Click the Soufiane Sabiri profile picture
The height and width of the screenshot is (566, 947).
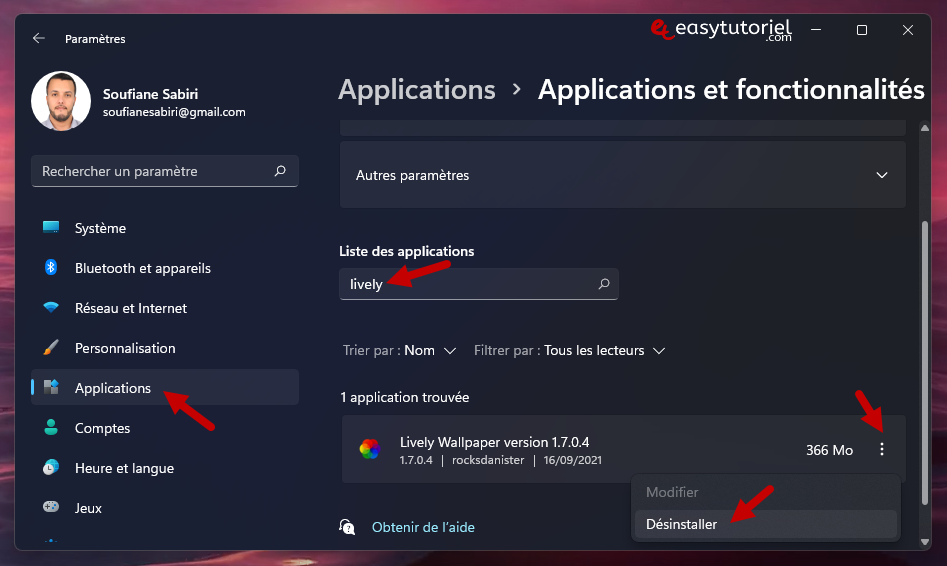[x=61, y=101]
